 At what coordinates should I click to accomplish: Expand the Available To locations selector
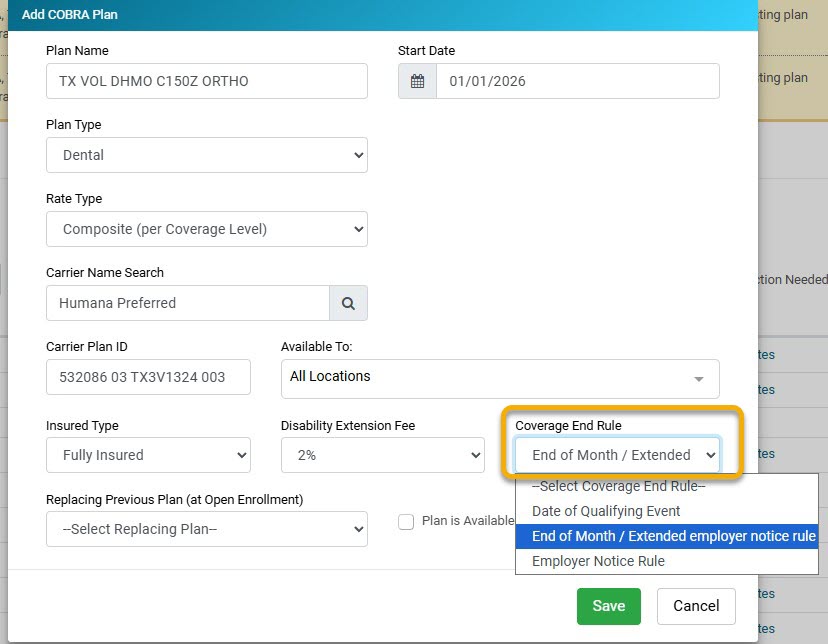(499, 377)
